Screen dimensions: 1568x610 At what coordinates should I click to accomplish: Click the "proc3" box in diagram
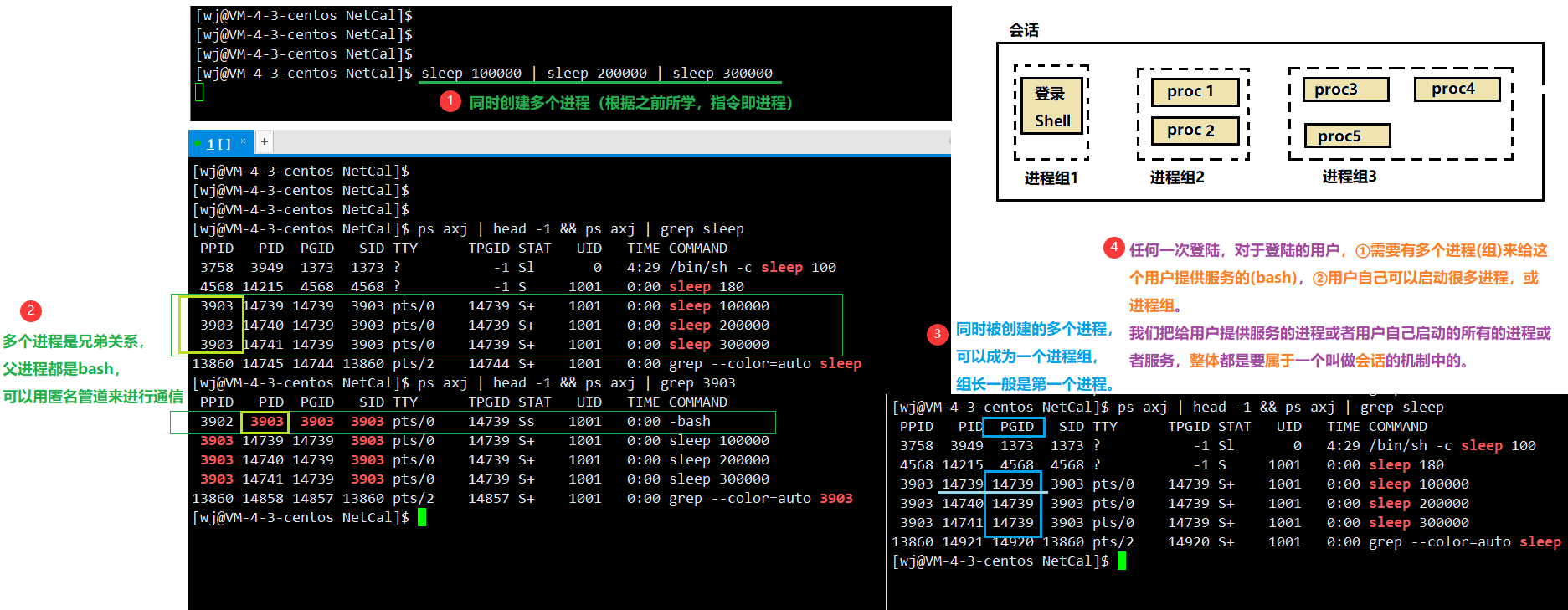click(1345, 90)
